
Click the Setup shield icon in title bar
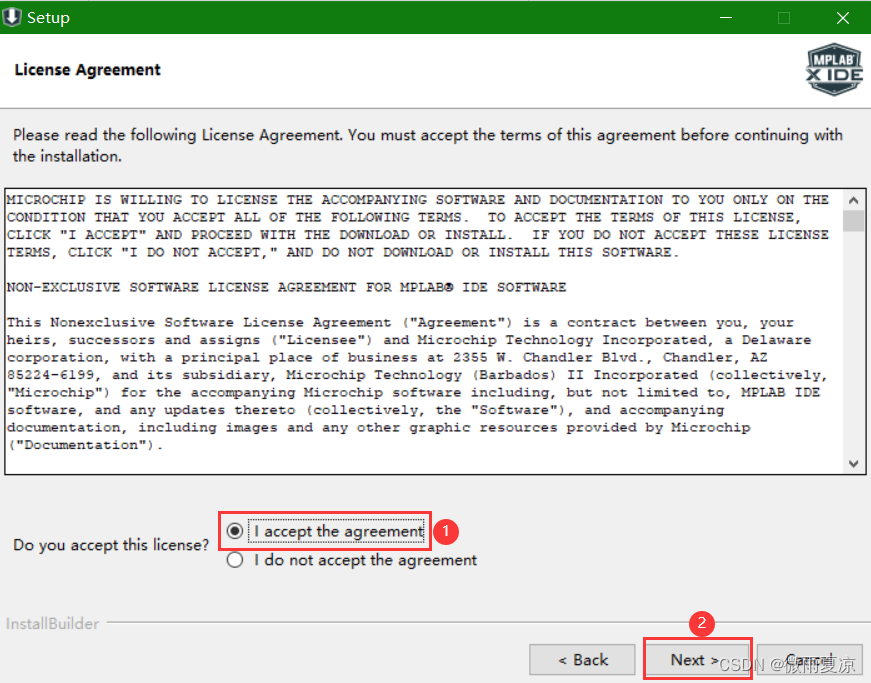coord(12,17)
